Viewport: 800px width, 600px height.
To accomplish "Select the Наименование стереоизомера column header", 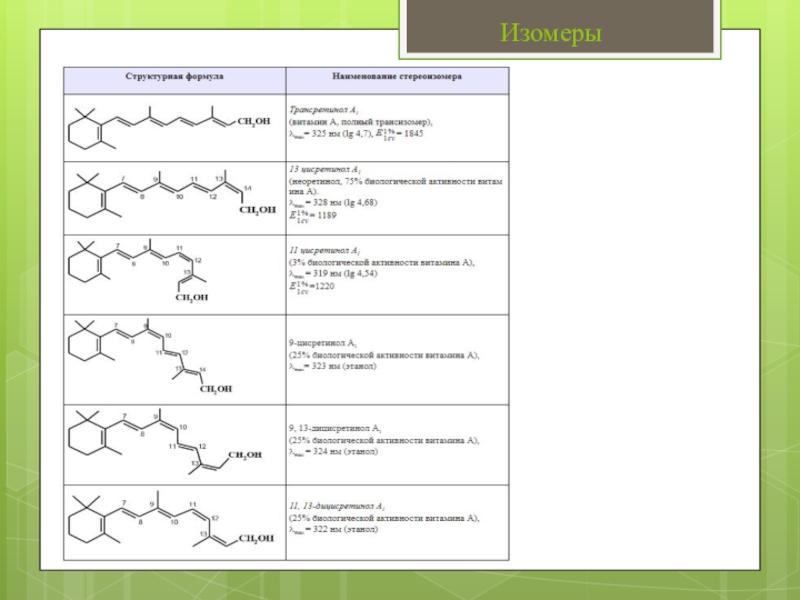I will point(397,77).
